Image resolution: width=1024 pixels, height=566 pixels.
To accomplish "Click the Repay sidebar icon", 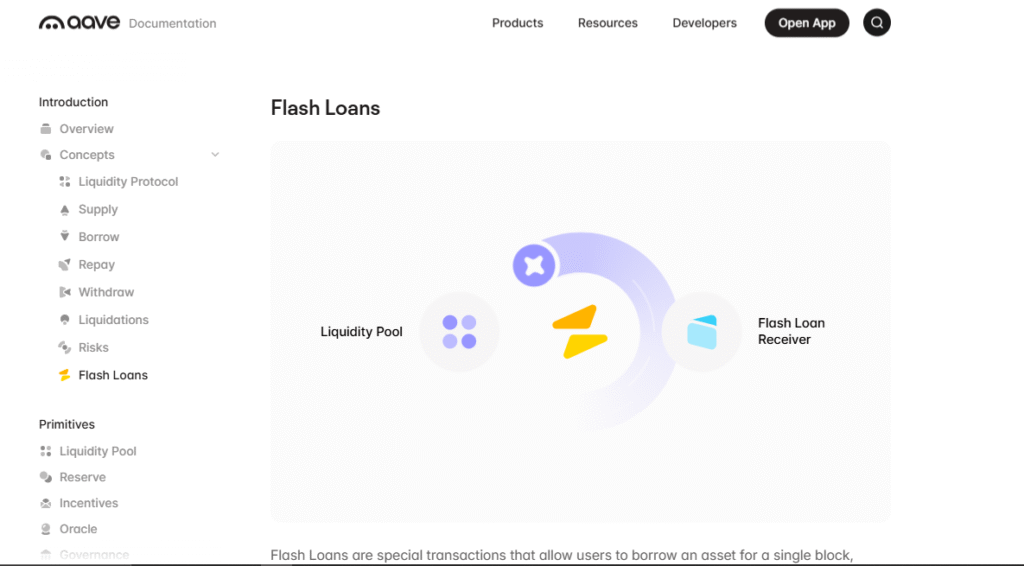I will pyautogui.click(x=65, y=265).
